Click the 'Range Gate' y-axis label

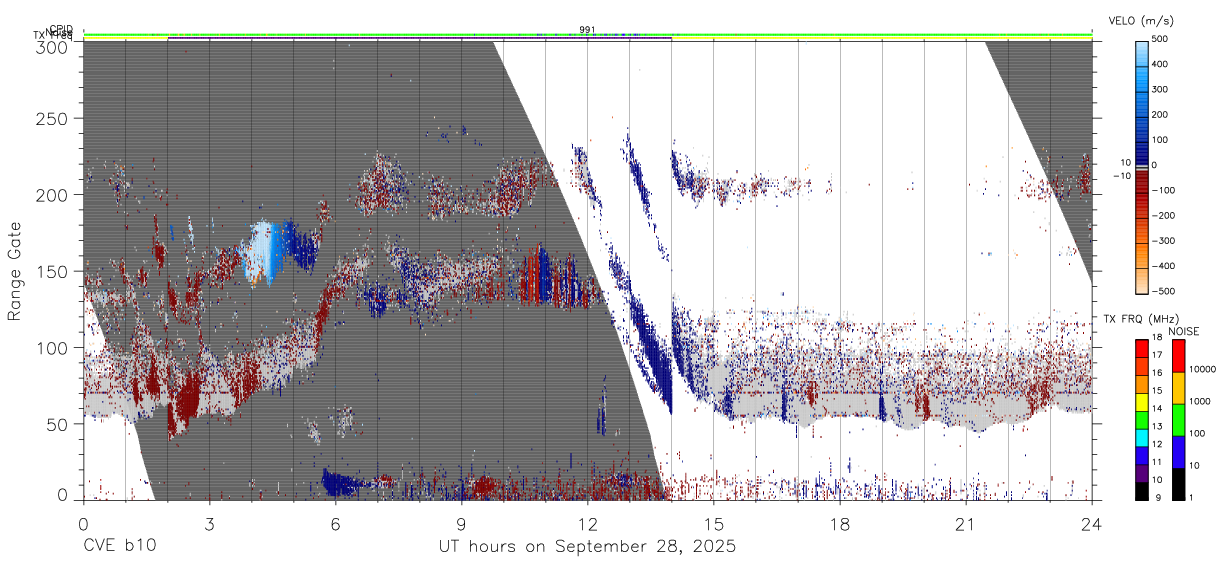tap(15, 271)
